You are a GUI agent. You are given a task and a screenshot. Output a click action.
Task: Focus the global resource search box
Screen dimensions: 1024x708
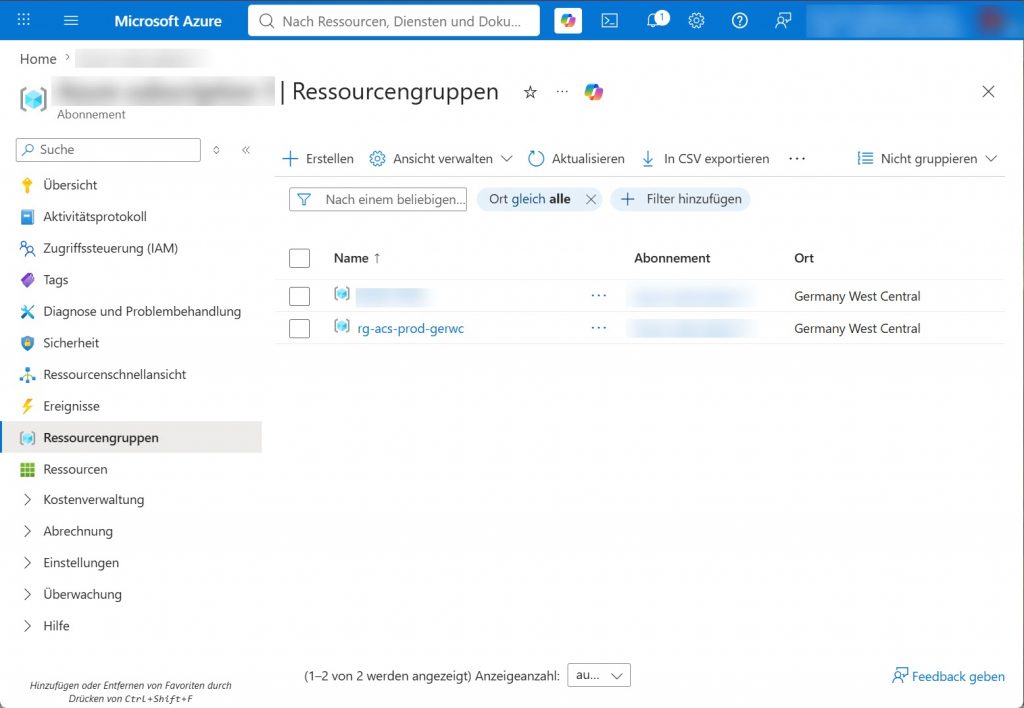[x=394, y=21]
